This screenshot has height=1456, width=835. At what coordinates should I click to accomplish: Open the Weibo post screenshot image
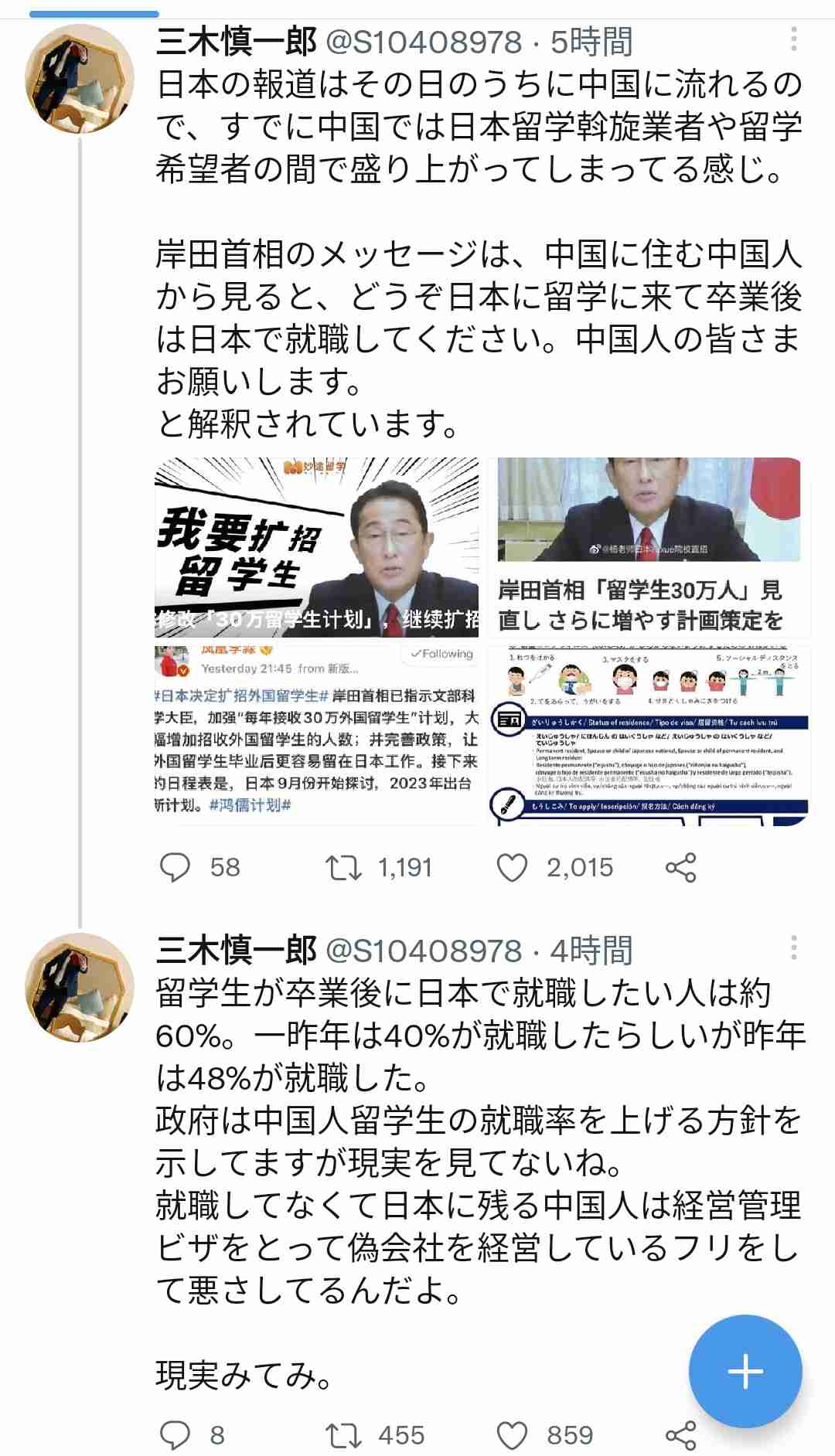[x=317, y=734]
